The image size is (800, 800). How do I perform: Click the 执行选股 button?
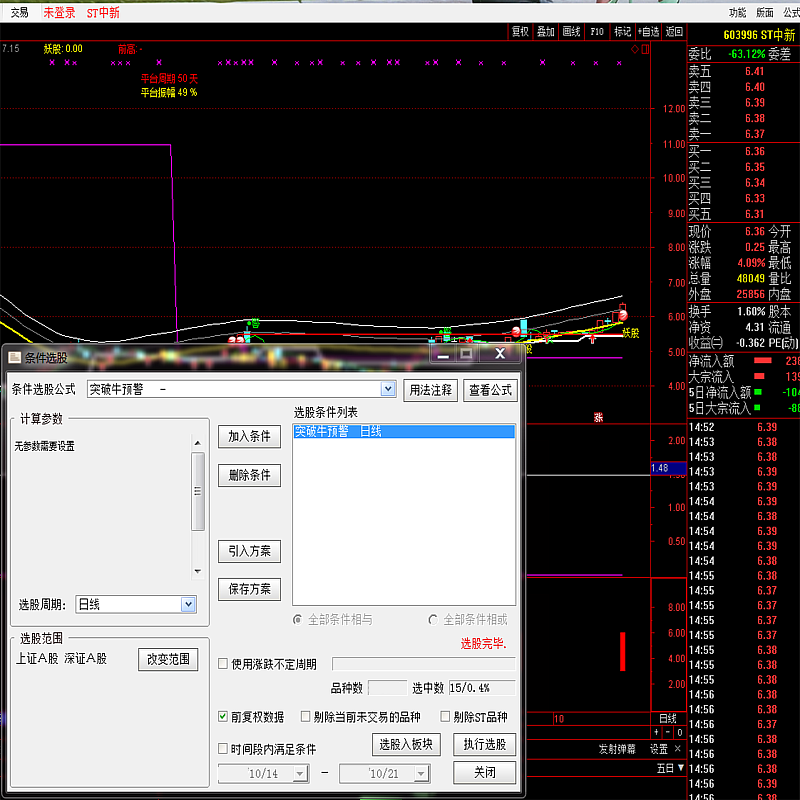tap(485, 744)
